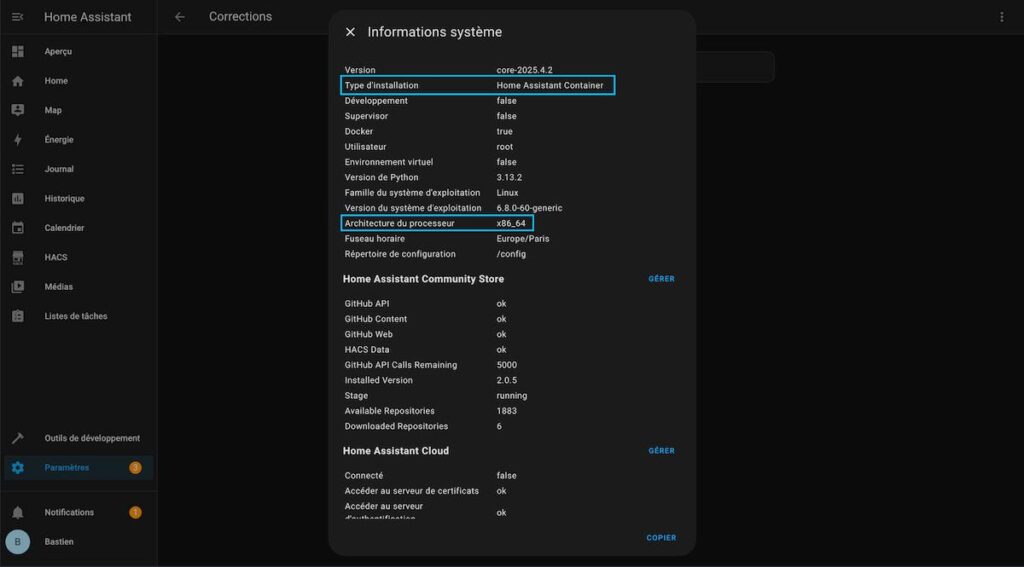Click the Informations système dialog title

pyautogui.click(x=434, y=32)
